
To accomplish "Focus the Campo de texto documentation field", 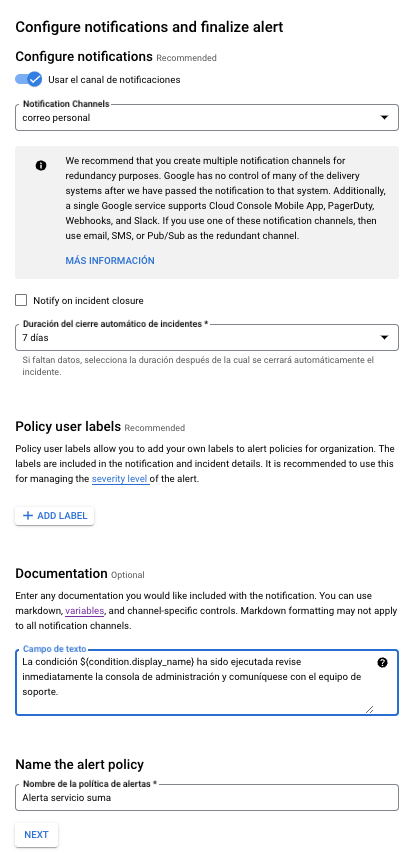I will click(x=207, y=682).
